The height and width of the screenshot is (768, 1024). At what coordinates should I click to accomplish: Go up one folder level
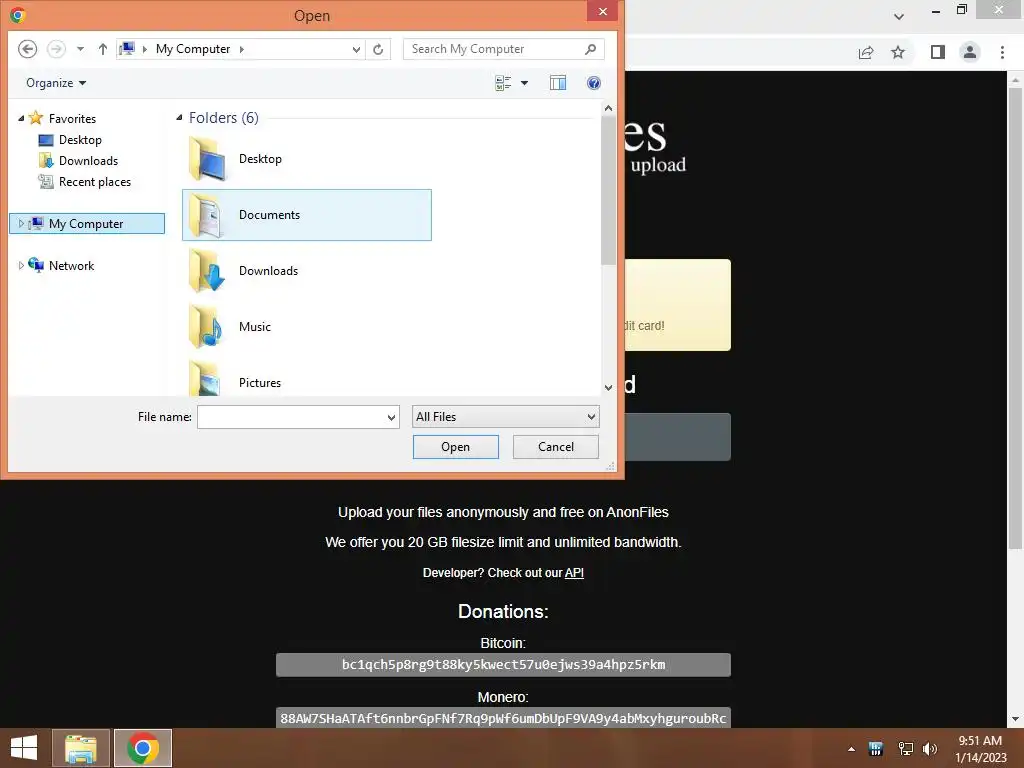(x=103, y=49)
